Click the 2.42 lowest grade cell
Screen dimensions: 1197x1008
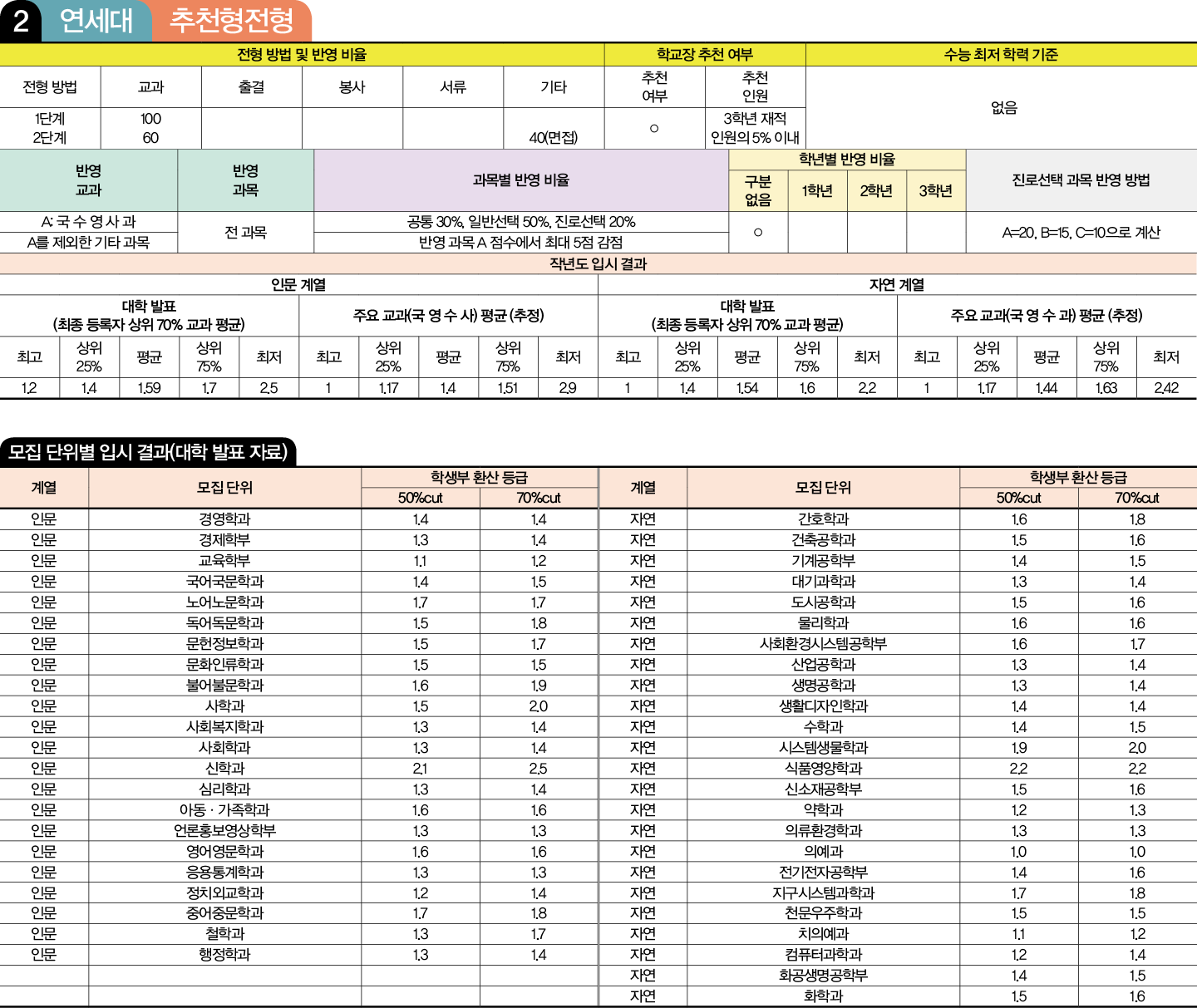[x=1166, y=388]
